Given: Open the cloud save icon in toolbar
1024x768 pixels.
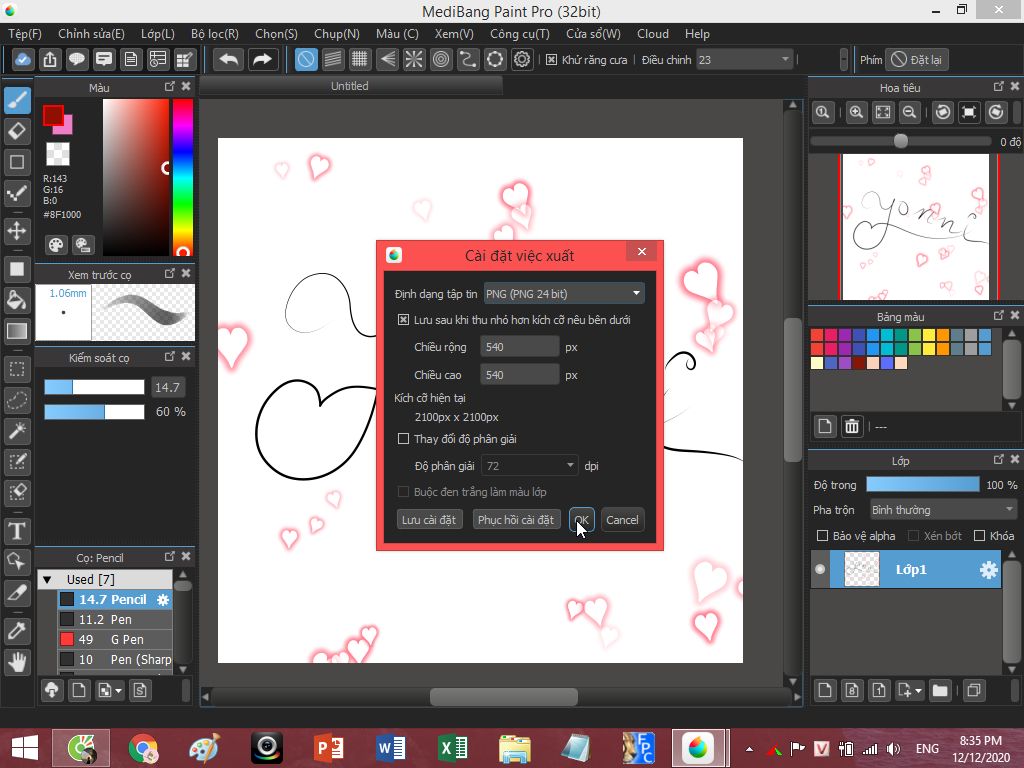Looking at the screenshot, I should click(22, 59).
